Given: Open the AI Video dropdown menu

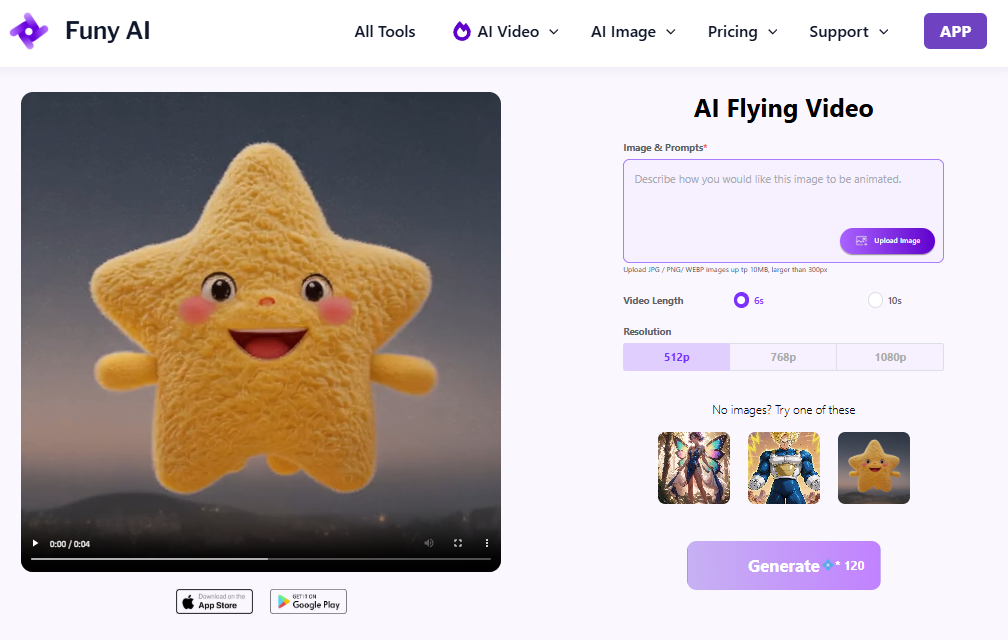Looking at the screenshot, I should [x=506, y=31].
